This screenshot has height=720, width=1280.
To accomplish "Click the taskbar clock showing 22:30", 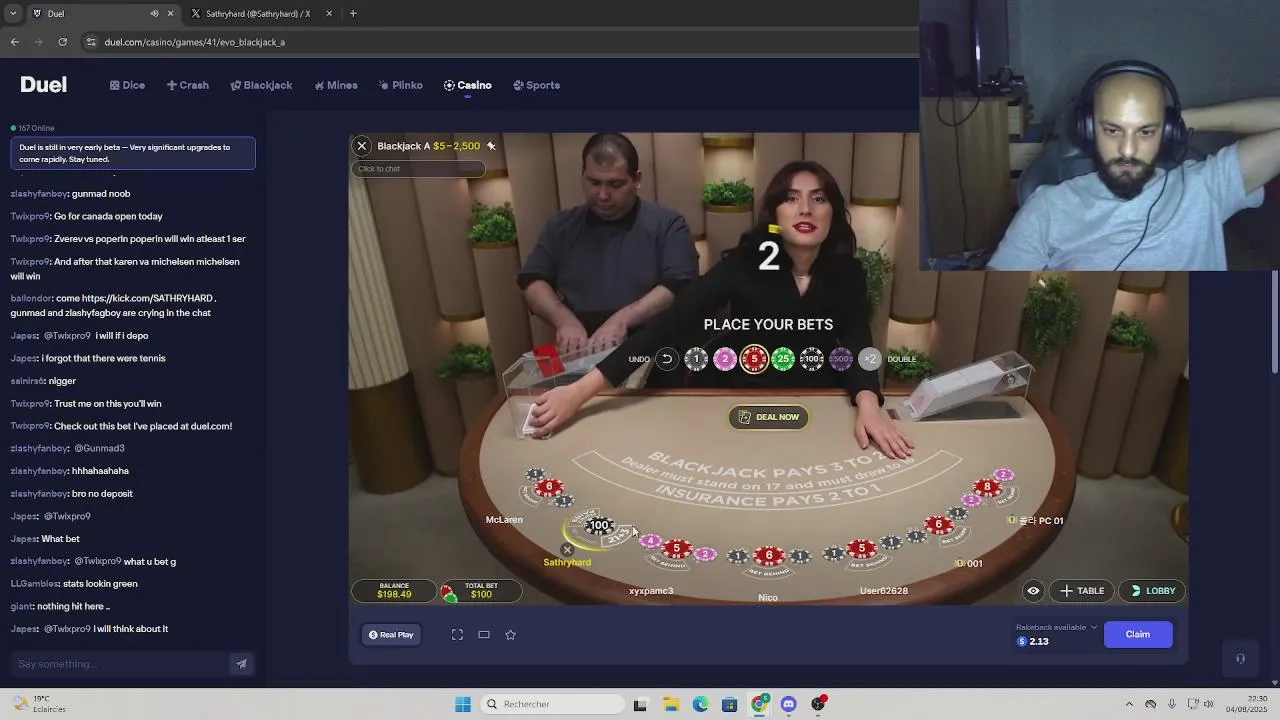I will tap(1246, 704).
